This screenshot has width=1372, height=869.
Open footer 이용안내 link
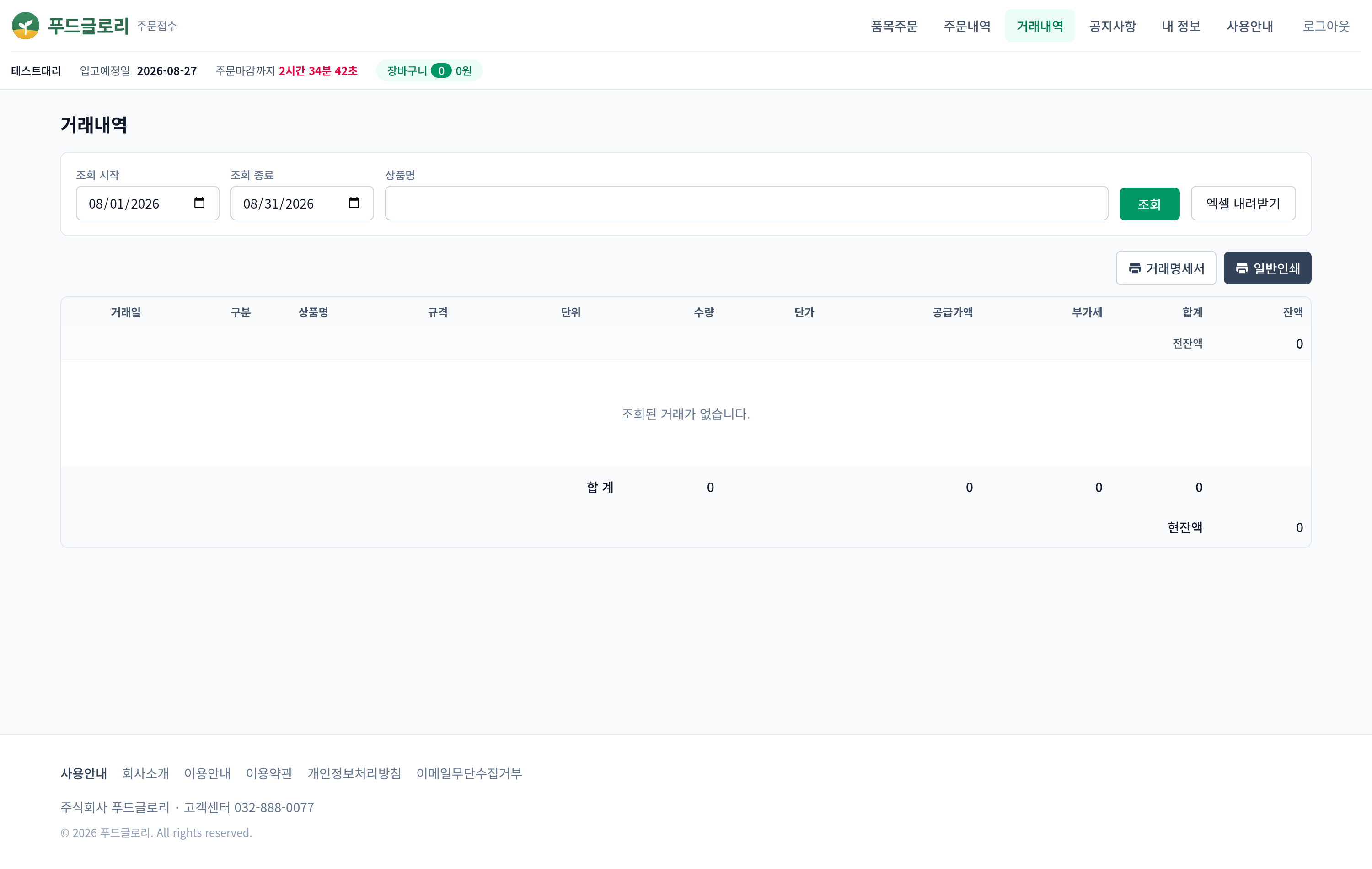coord(207,773)
